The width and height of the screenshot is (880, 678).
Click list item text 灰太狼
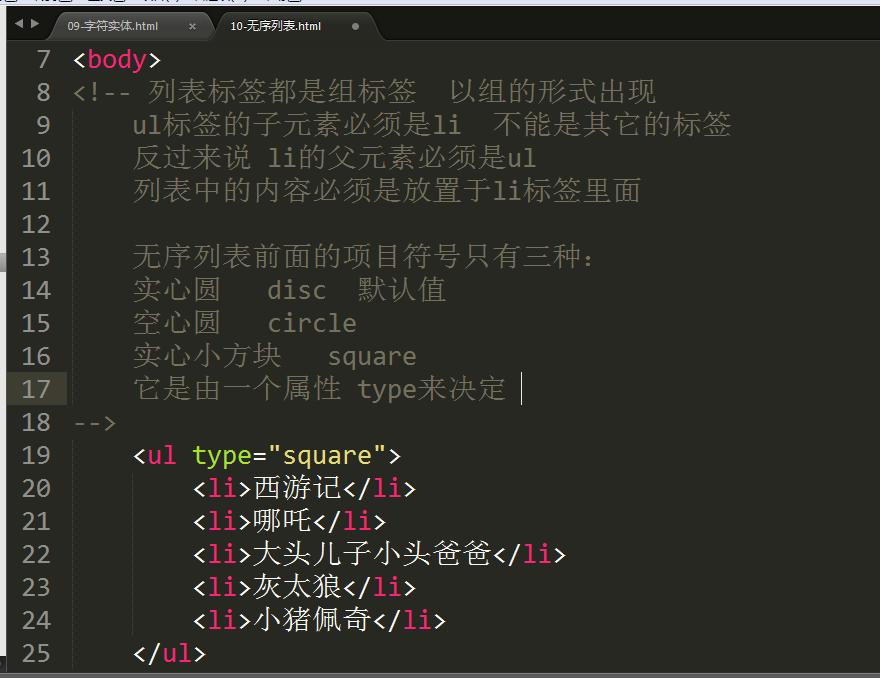pyautogui.click(x=297, y=587)
